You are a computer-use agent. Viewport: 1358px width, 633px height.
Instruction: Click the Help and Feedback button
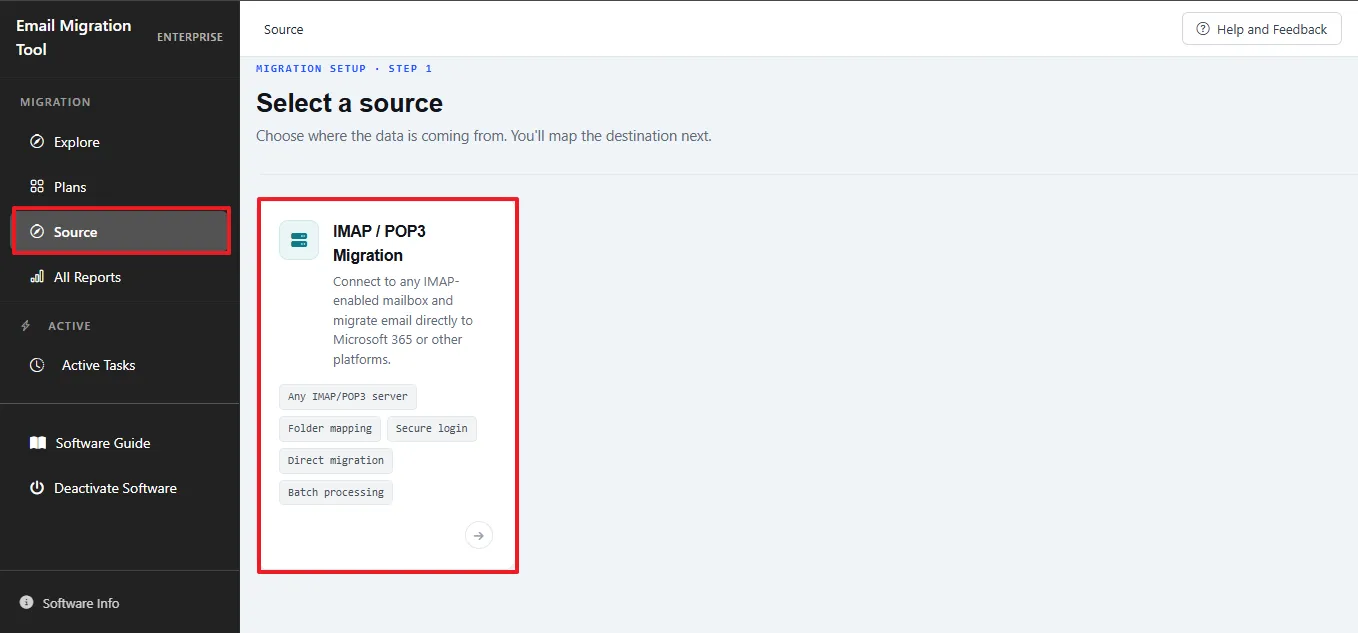(1262, 29)
